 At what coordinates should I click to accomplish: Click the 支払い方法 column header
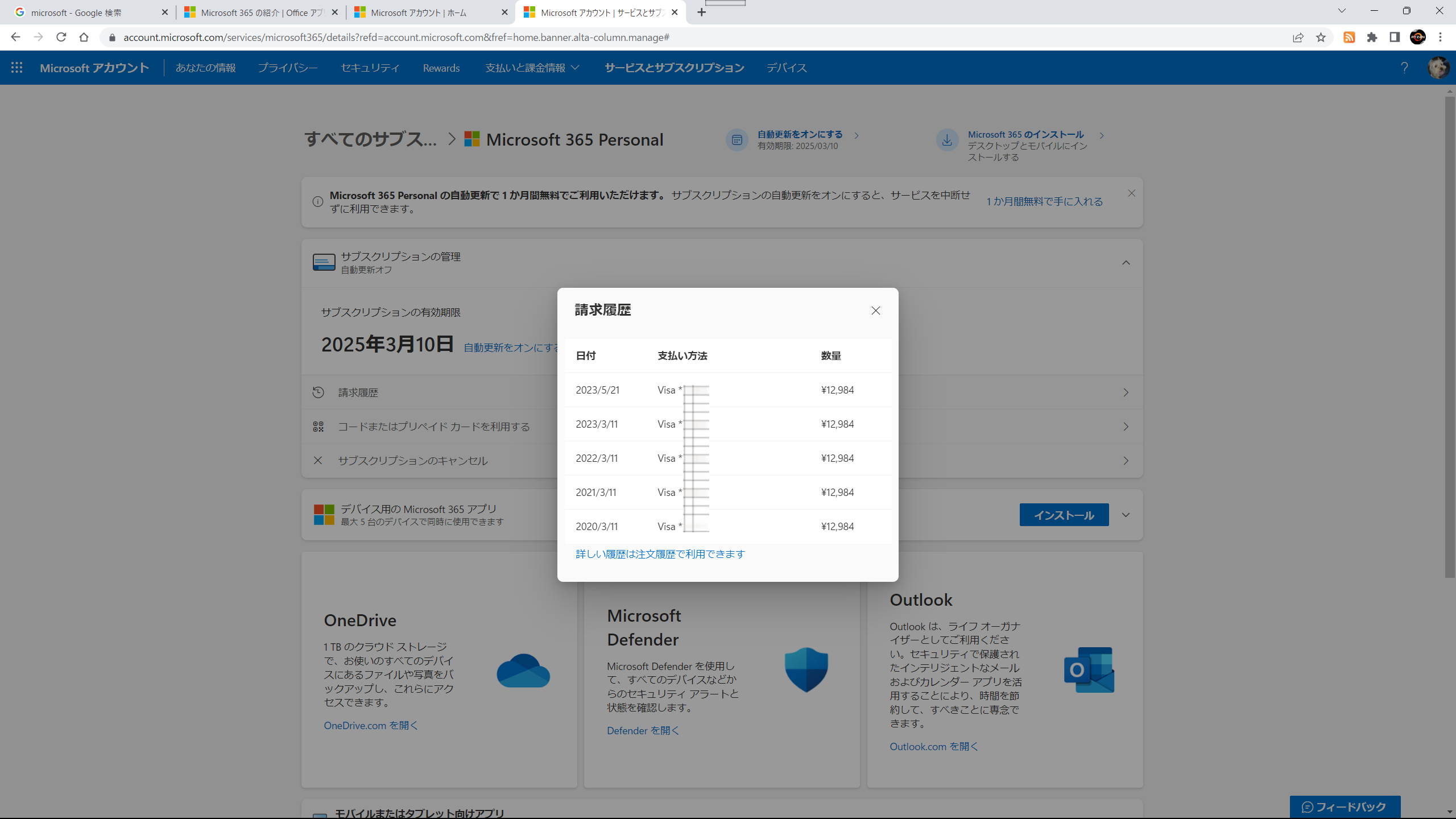pos(682,356)
